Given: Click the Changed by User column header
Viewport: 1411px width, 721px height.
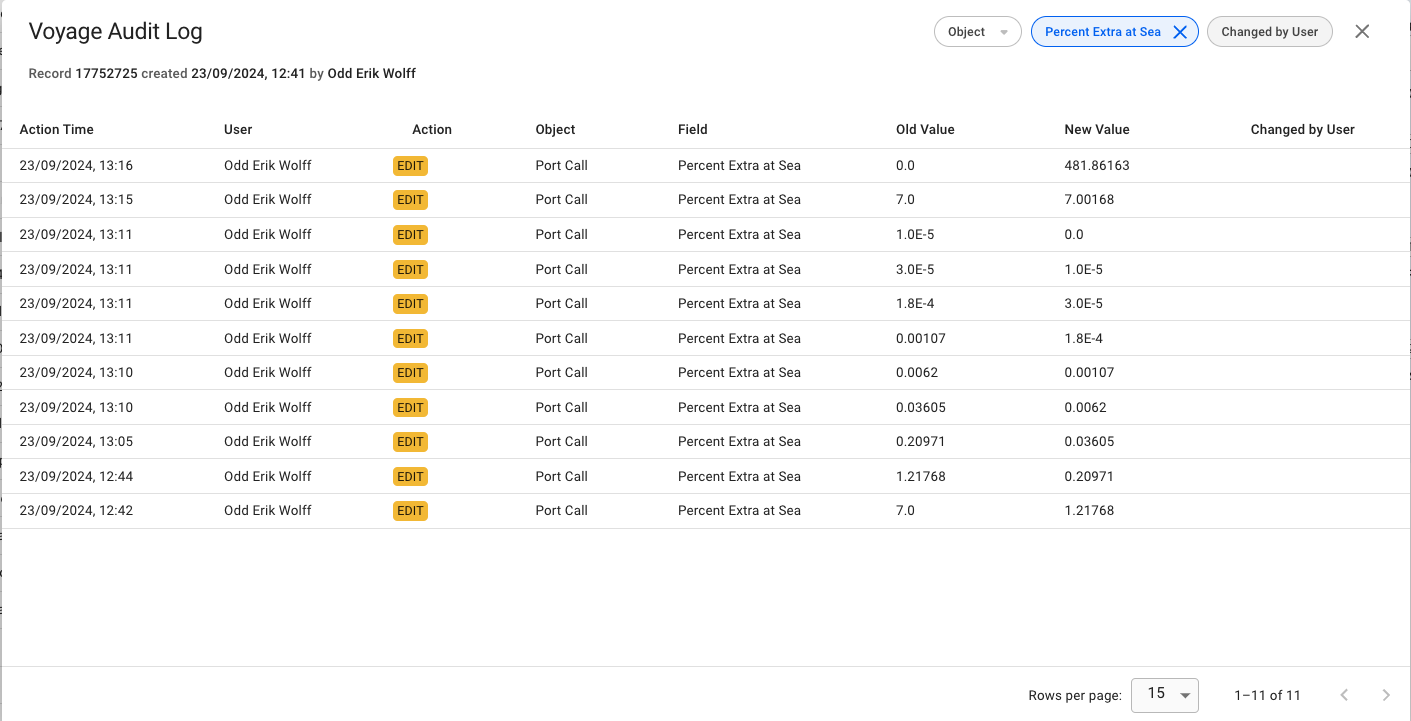Looking at the screenshot, I should (x=1302, y=129).
